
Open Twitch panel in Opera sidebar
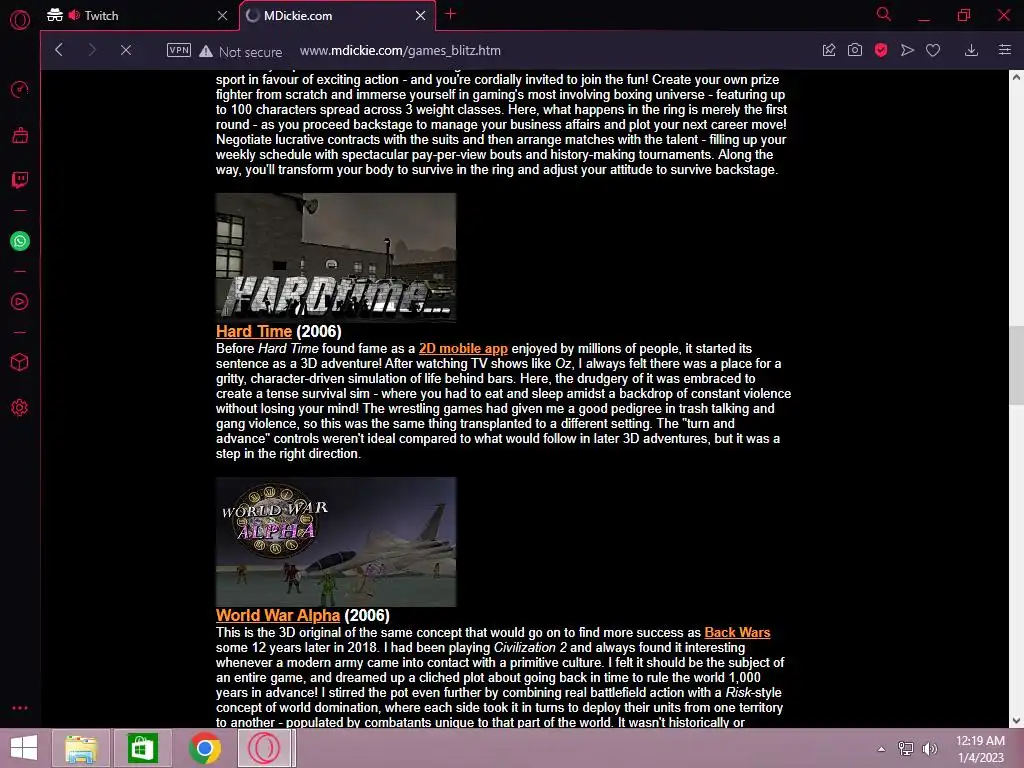(20, 180)
